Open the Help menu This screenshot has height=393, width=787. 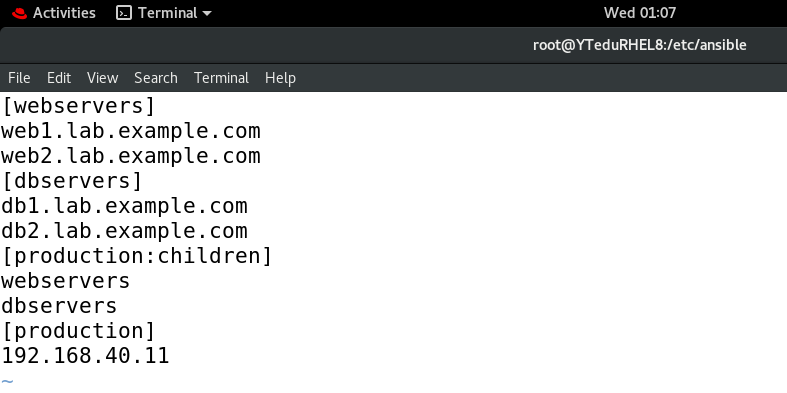(280, 78)
